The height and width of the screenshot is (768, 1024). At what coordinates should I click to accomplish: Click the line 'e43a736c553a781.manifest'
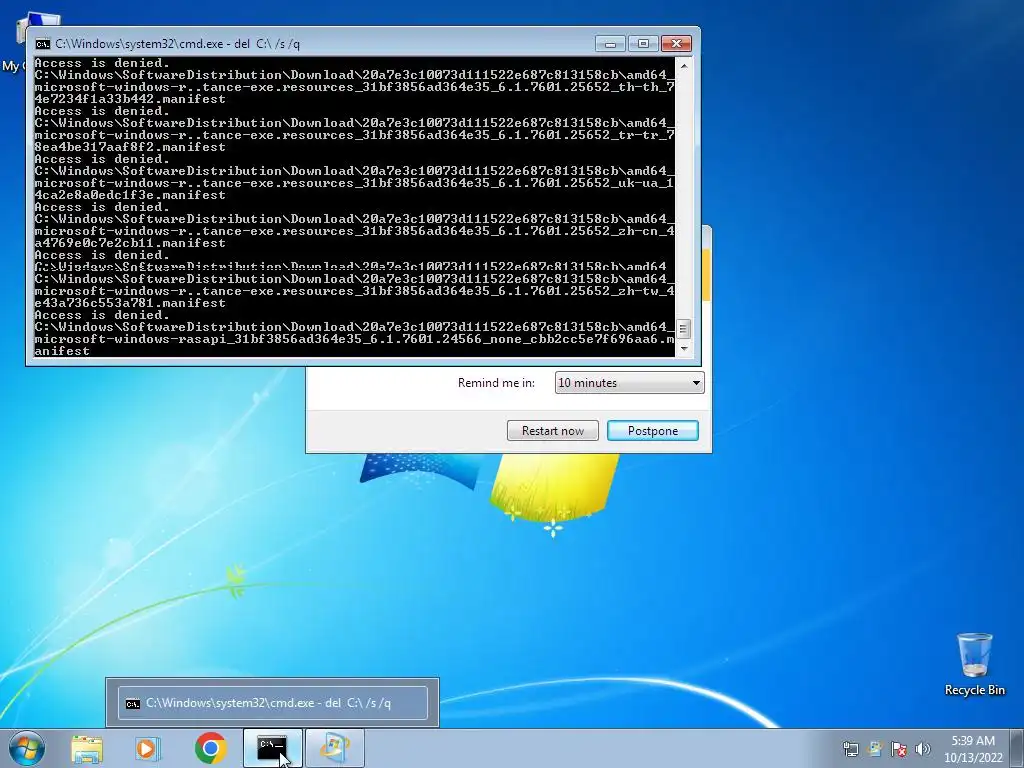pos(129,303)
